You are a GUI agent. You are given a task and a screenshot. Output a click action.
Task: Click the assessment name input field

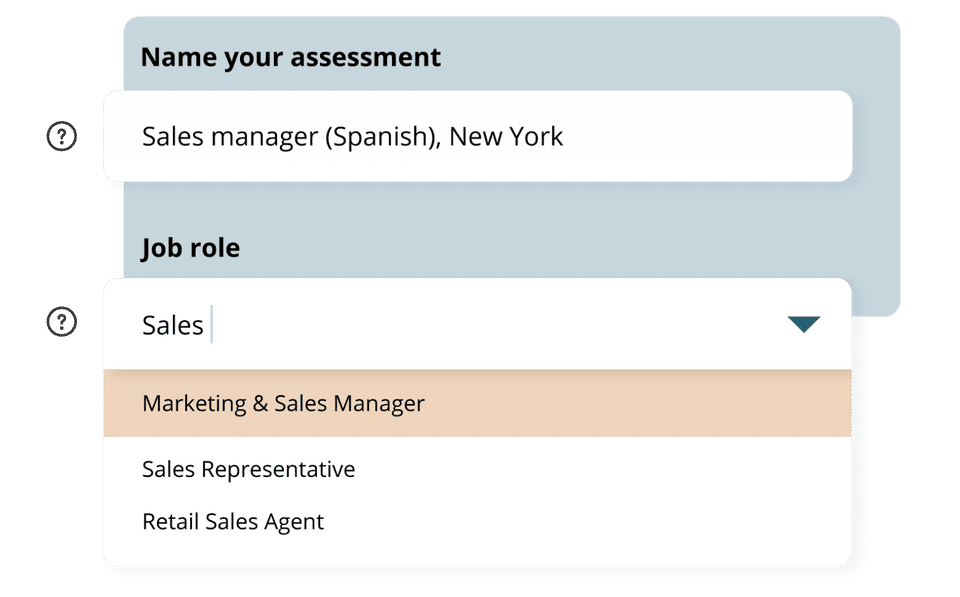click(x=477, y=137)
